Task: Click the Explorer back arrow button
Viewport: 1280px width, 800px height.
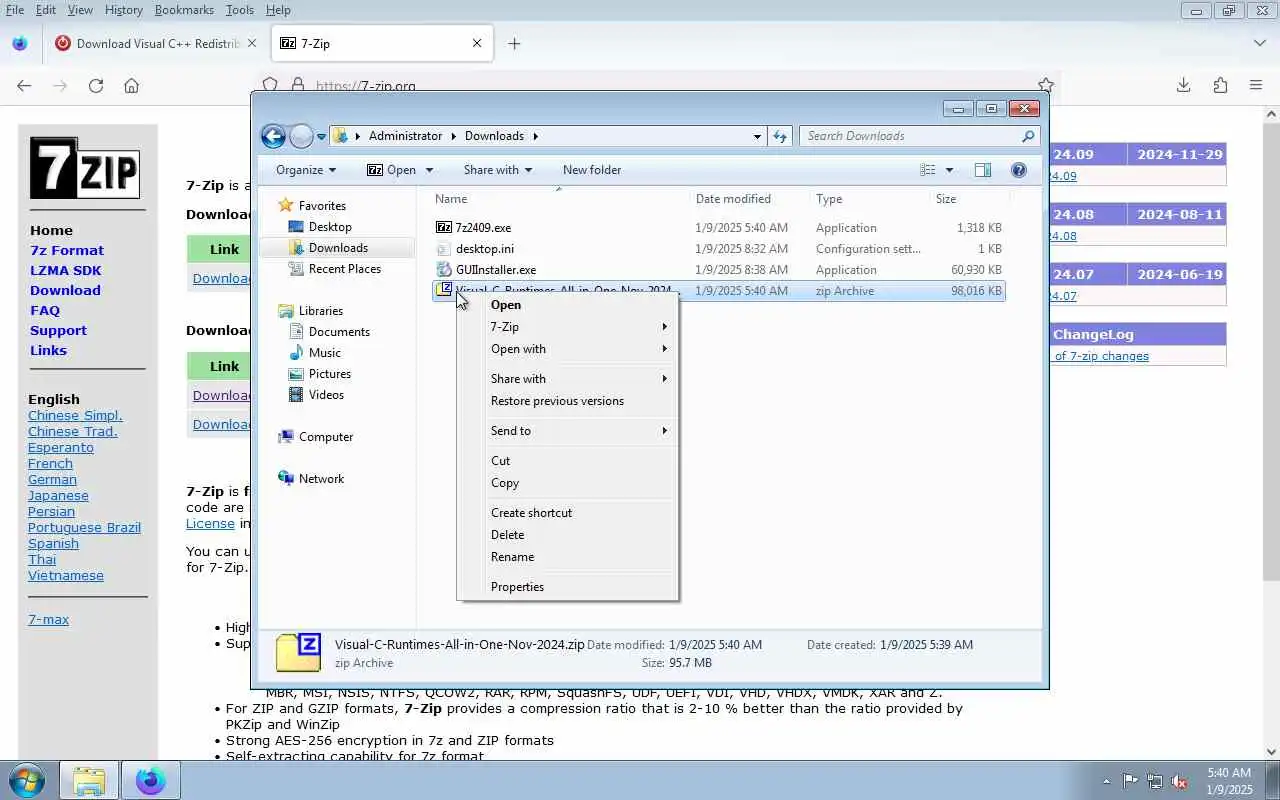Action: point(273,136)
